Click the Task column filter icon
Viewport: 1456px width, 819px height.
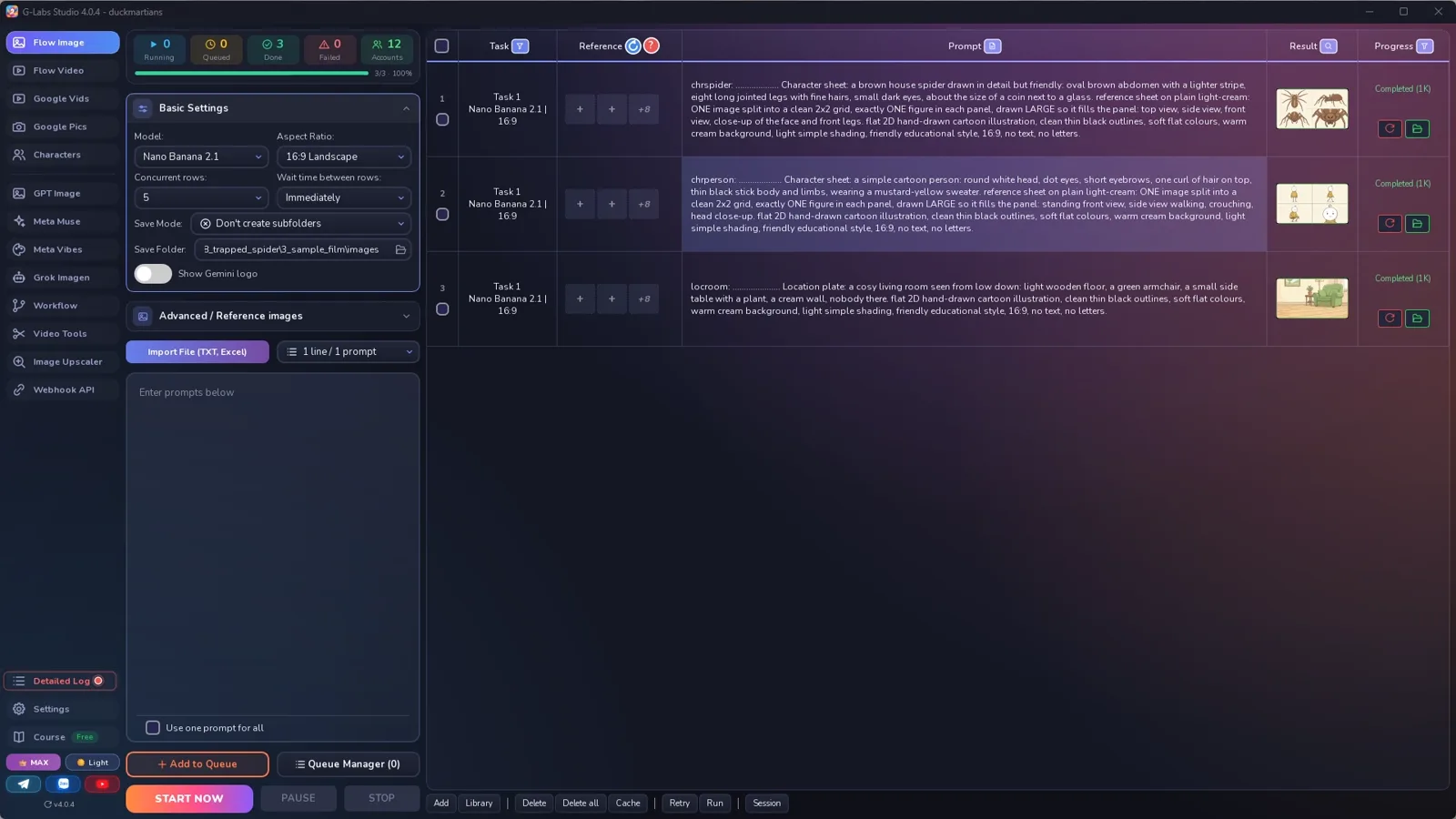521,46
